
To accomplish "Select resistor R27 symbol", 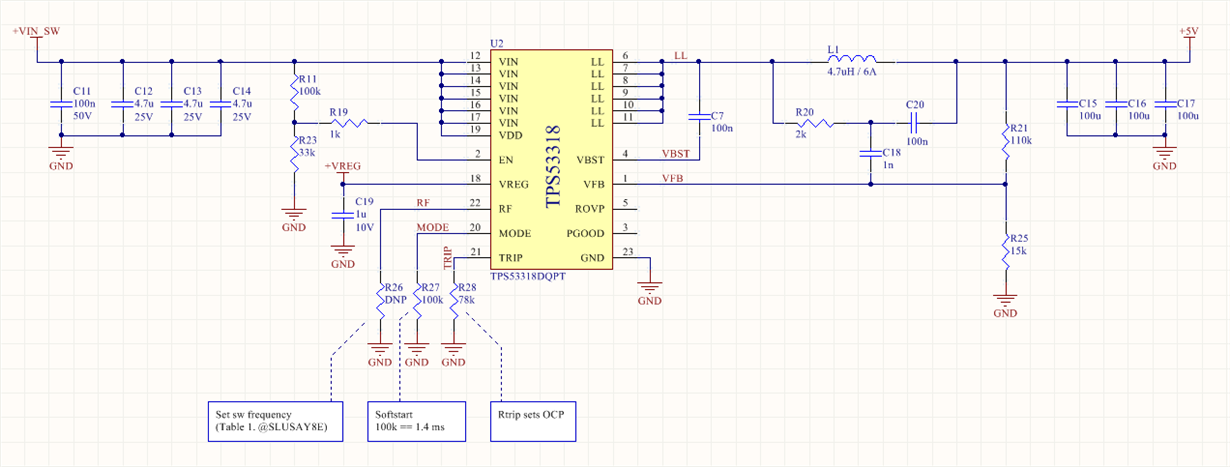I will point(417,301).
